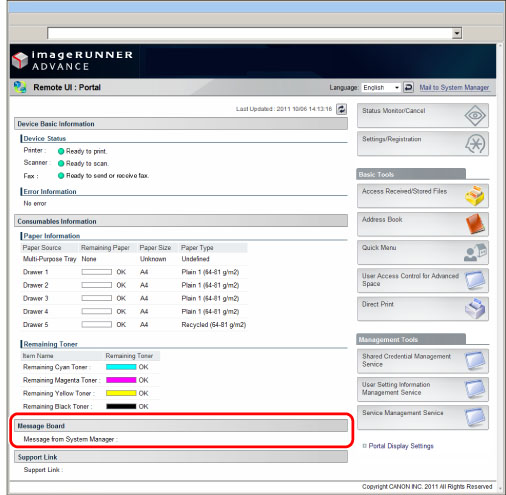Open the Direct Print printer icon

[x=475, y=309]
